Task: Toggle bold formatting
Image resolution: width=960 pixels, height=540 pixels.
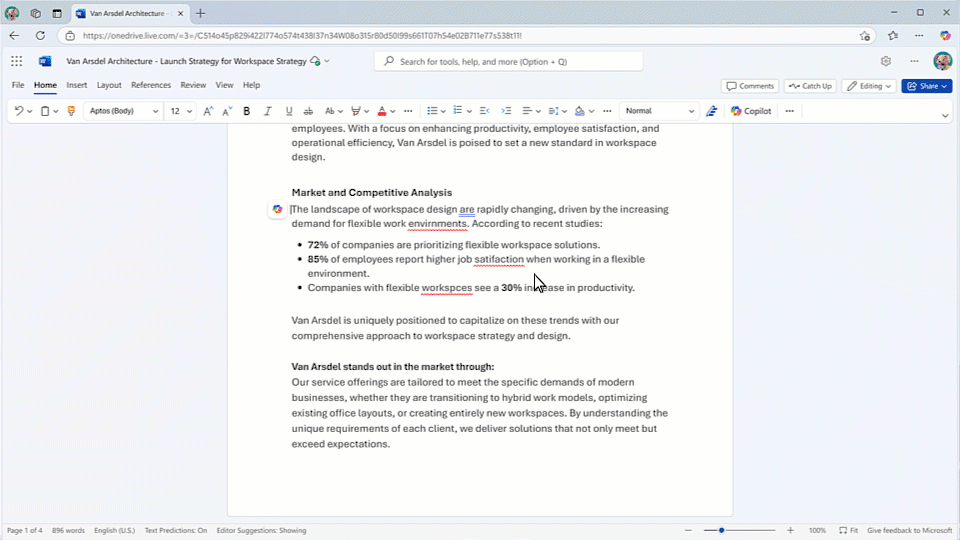Action: (246, 111)
